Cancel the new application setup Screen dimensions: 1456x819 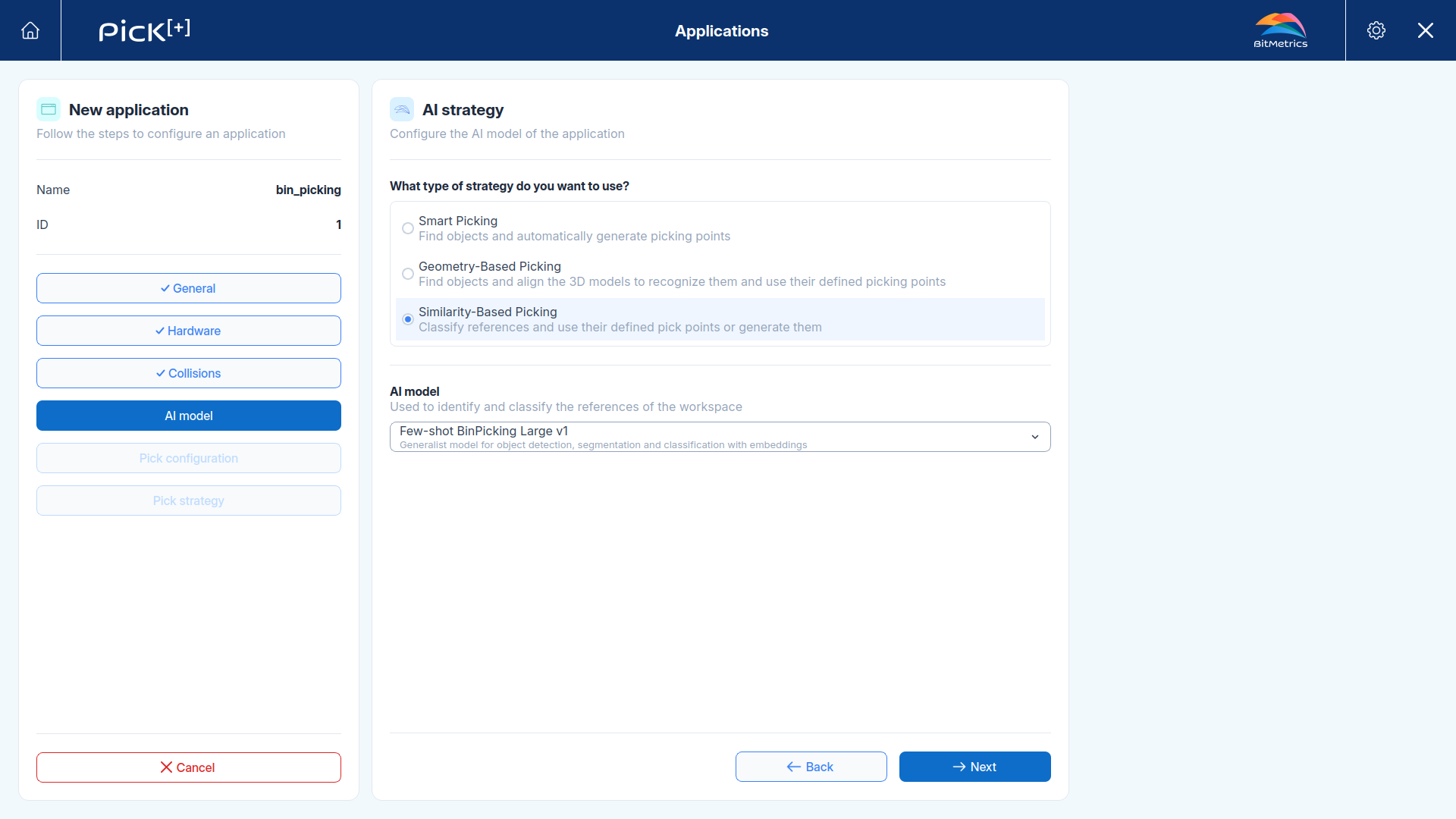click(x=189, y=767)
